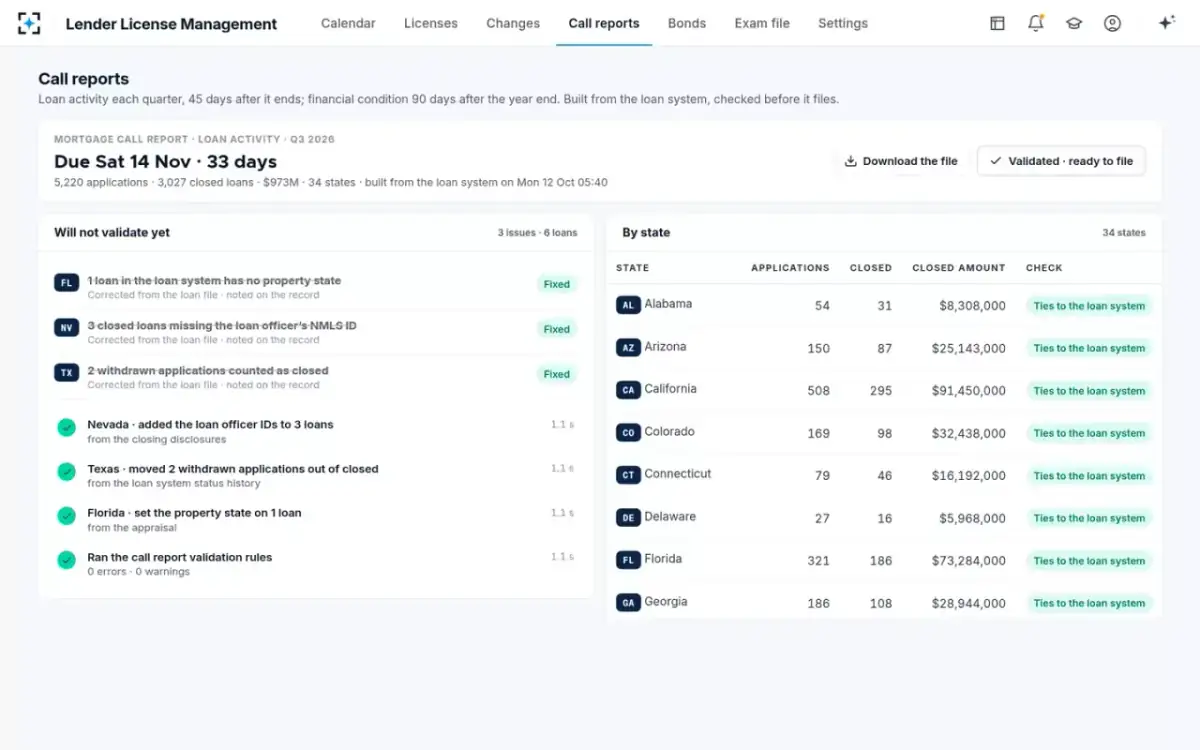The width and height of the screenshot is (1200, 750).
Task: Click Fixed tag on the TX issue
Action: 557,374
